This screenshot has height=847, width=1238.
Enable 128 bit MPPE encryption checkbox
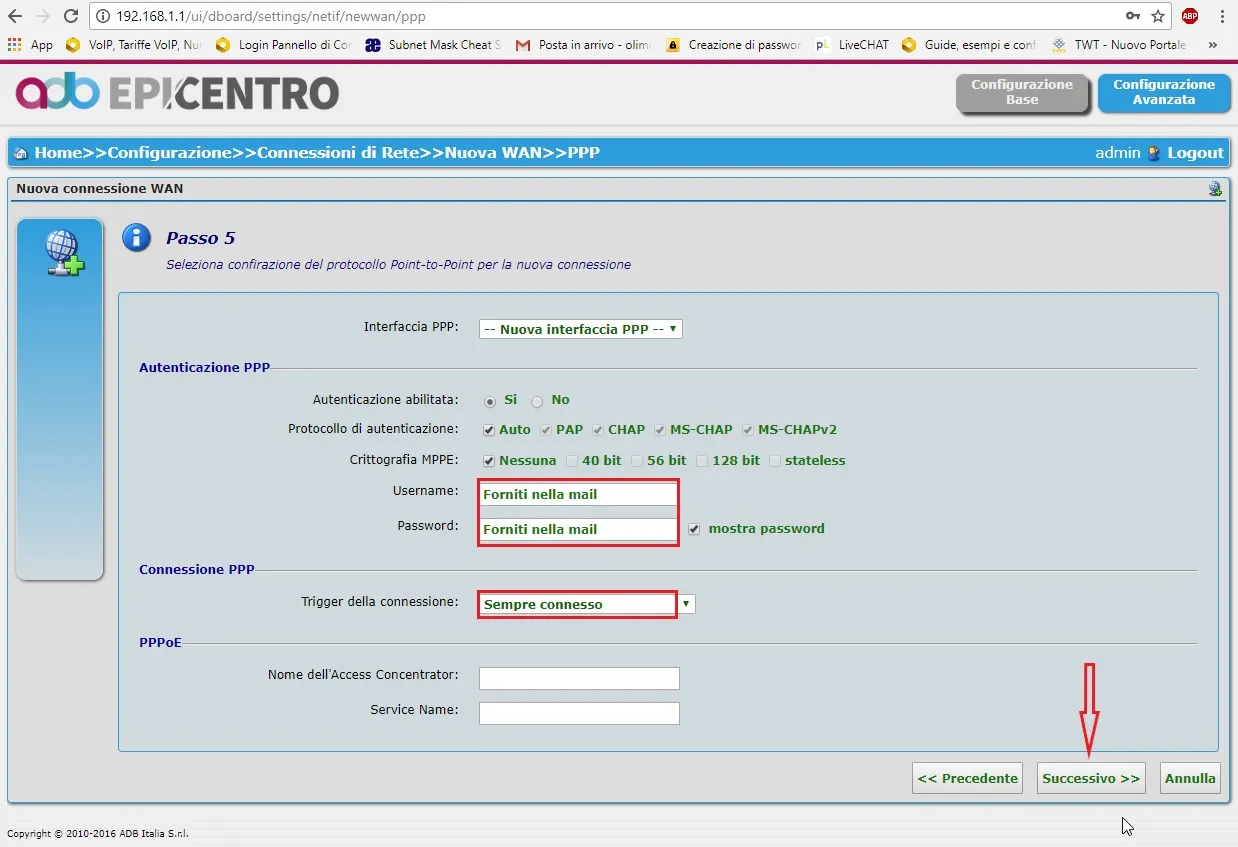tap(703, 461)
